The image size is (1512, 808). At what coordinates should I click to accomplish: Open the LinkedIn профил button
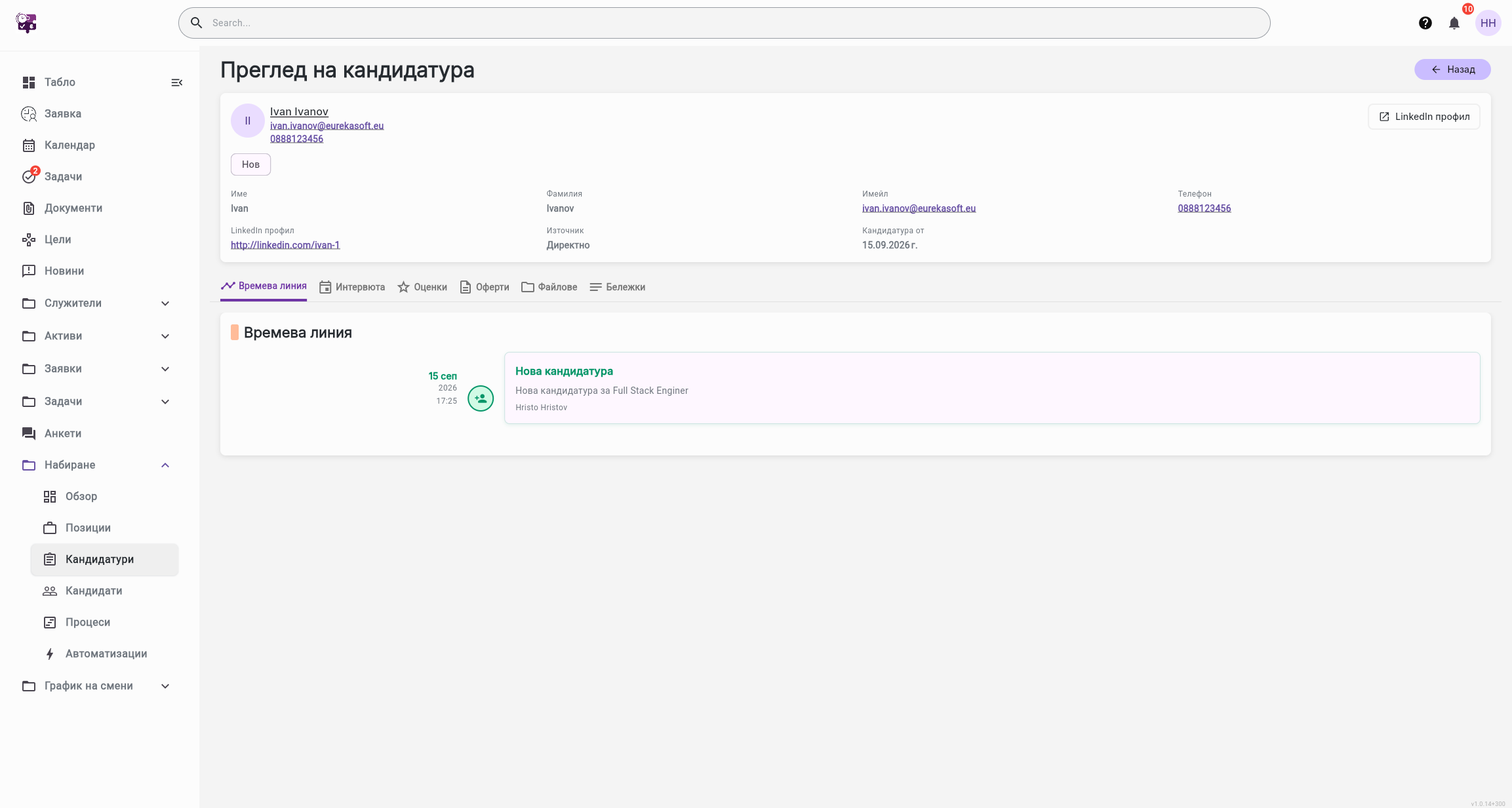(x=1424, y=117)
